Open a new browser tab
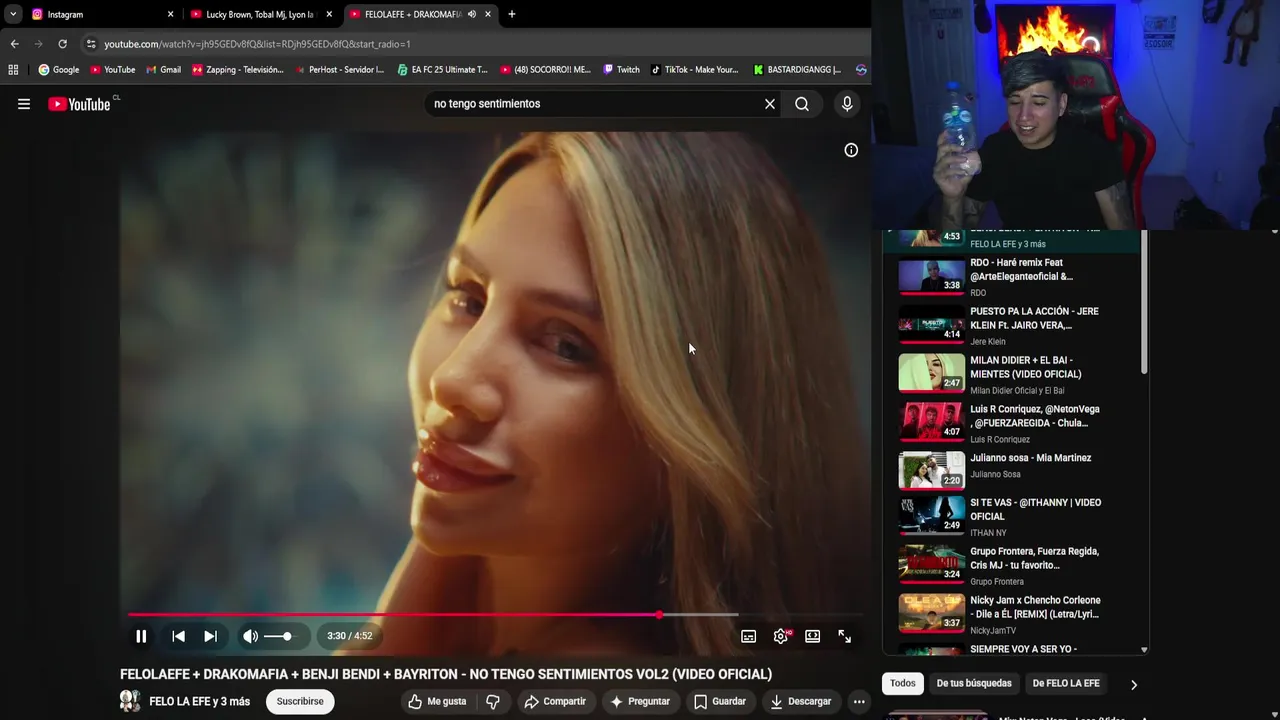1280x720 pixels. (x=512, y=14)
